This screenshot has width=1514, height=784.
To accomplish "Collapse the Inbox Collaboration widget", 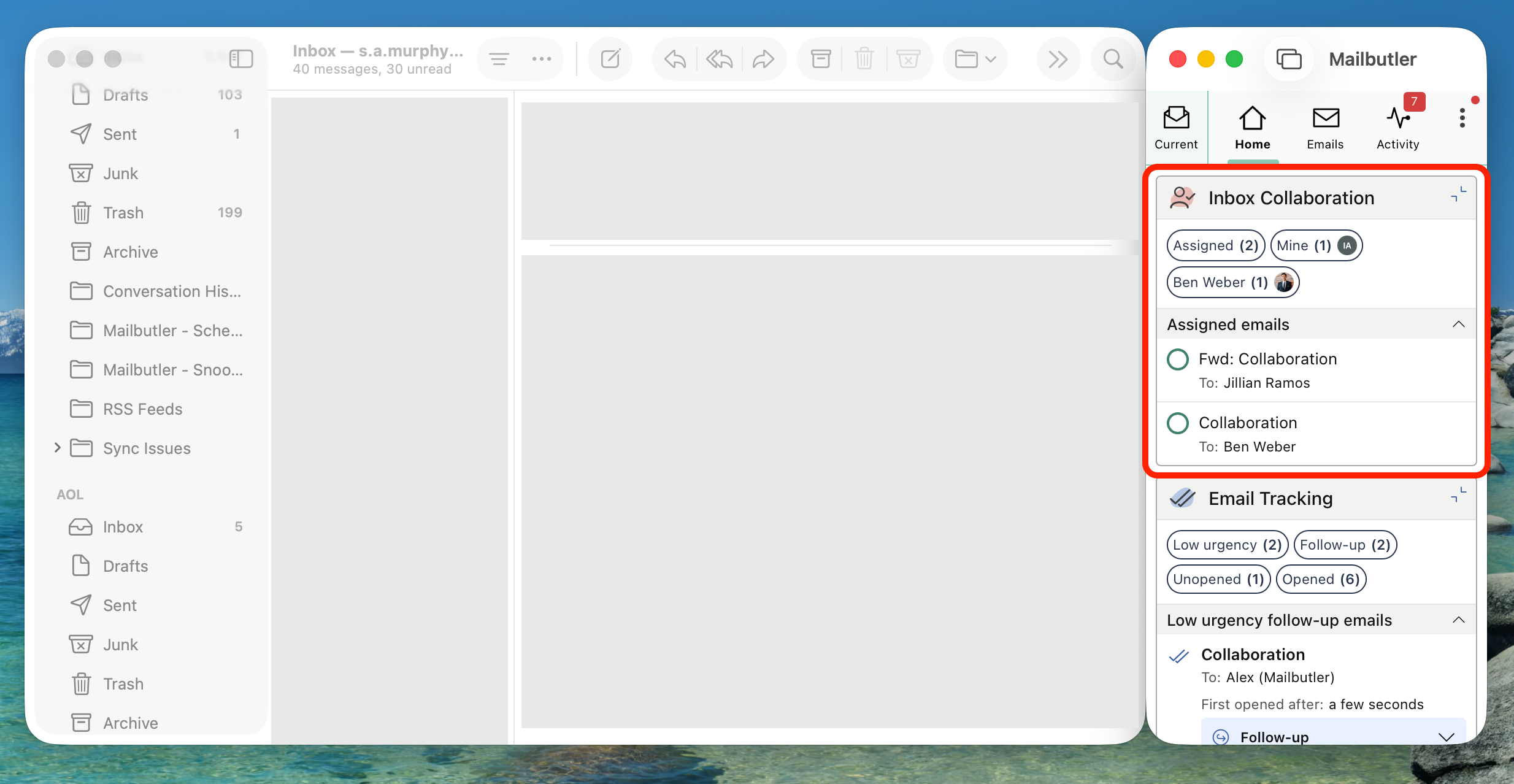I will (x=1458, y=194).
